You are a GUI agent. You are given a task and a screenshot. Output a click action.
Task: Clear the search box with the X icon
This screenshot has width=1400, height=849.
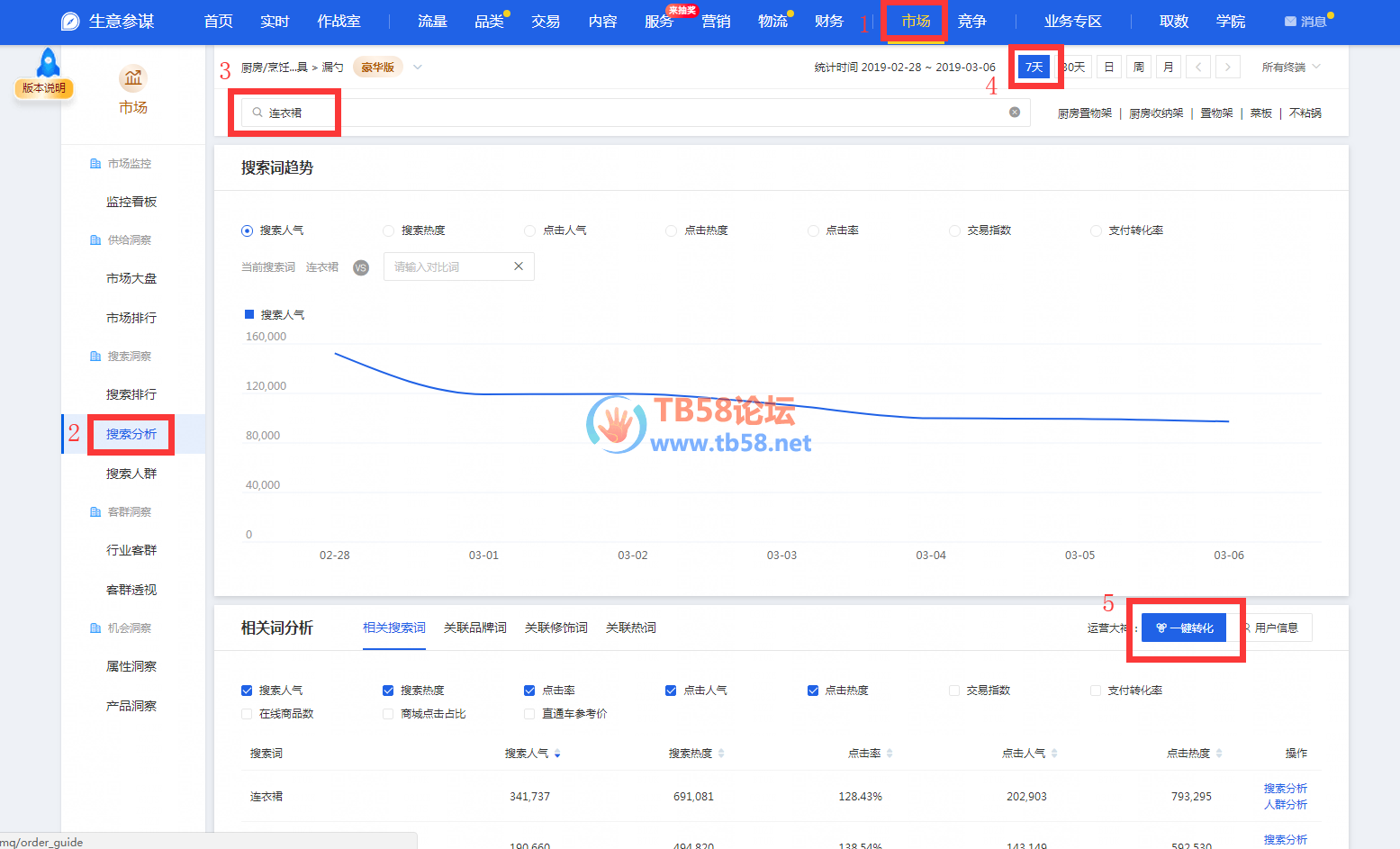[x=1015, y=113]
